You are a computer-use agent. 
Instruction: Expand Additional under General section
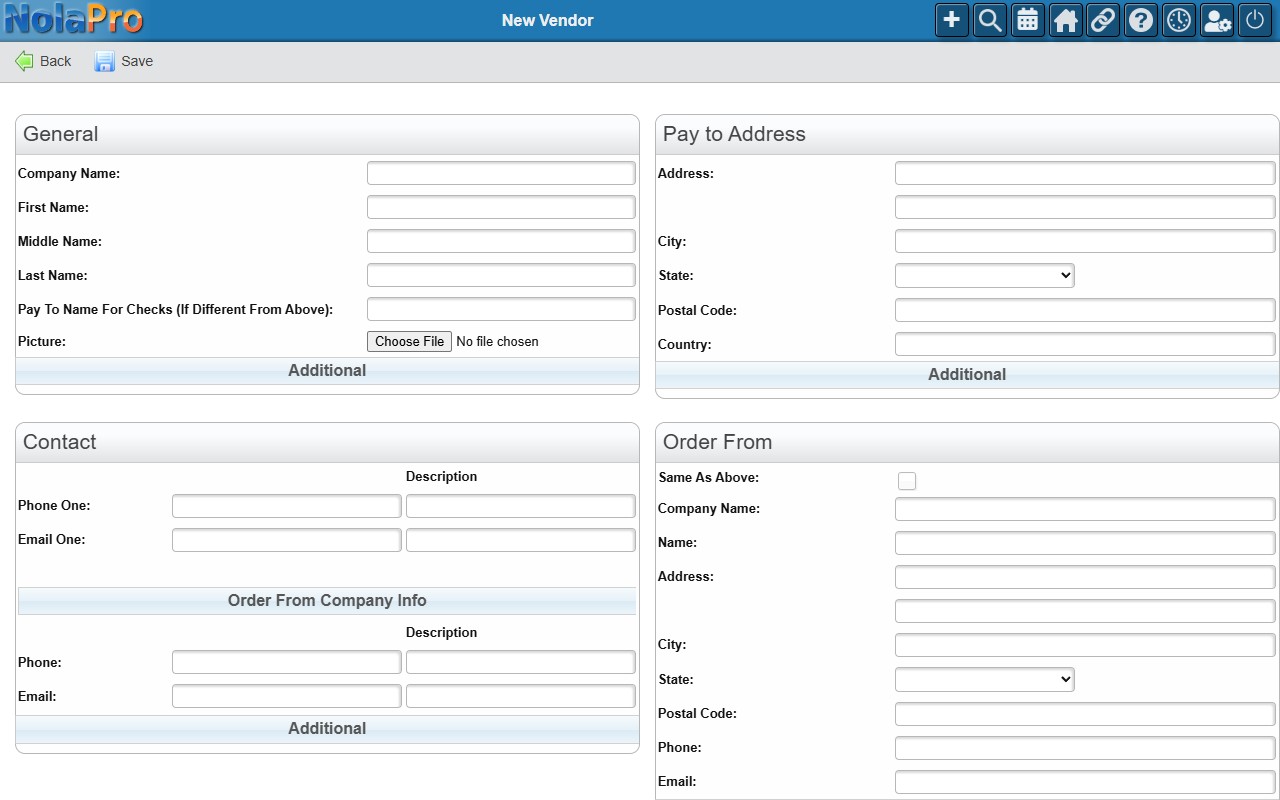pos(327,370)
